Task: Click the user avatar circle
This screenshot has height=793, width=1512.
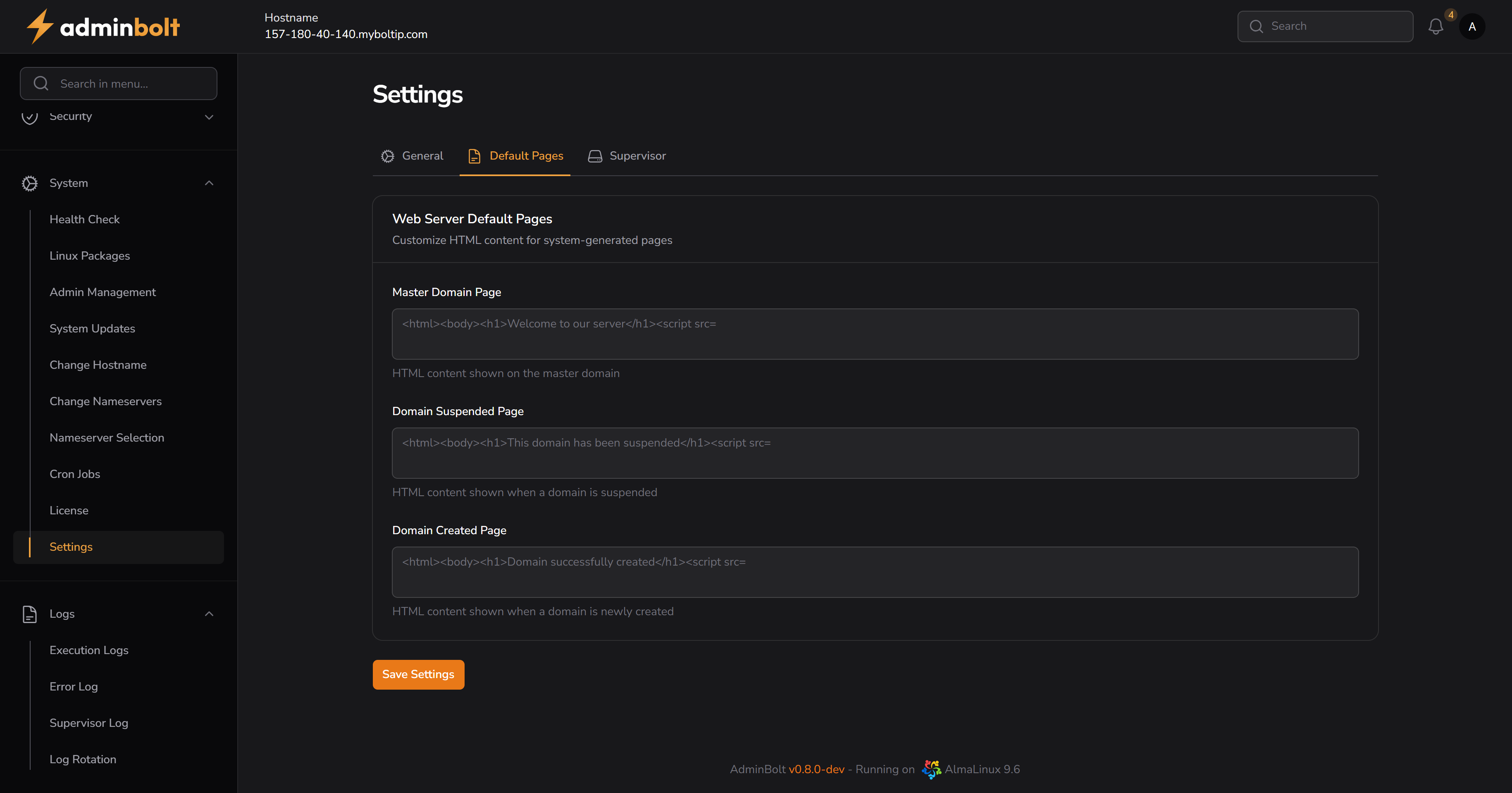Action: [1471, 26]
